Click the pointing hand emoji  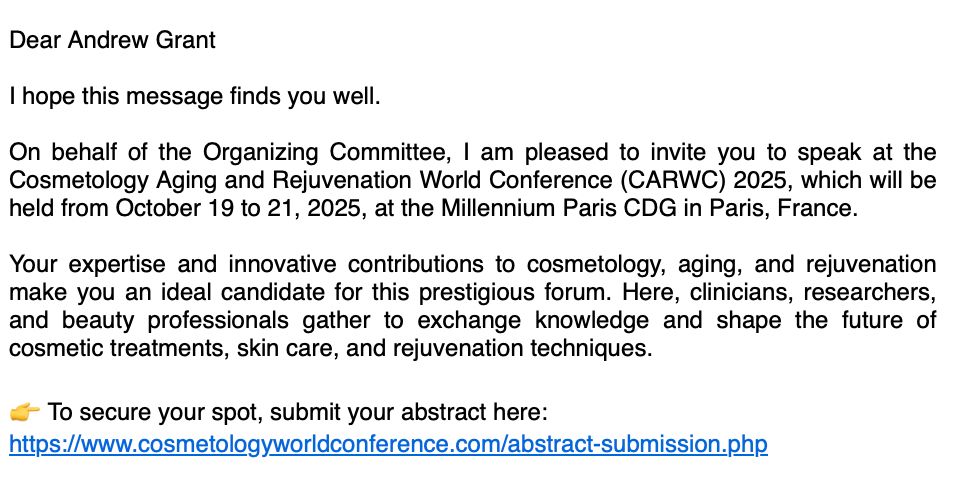(24, 412)
